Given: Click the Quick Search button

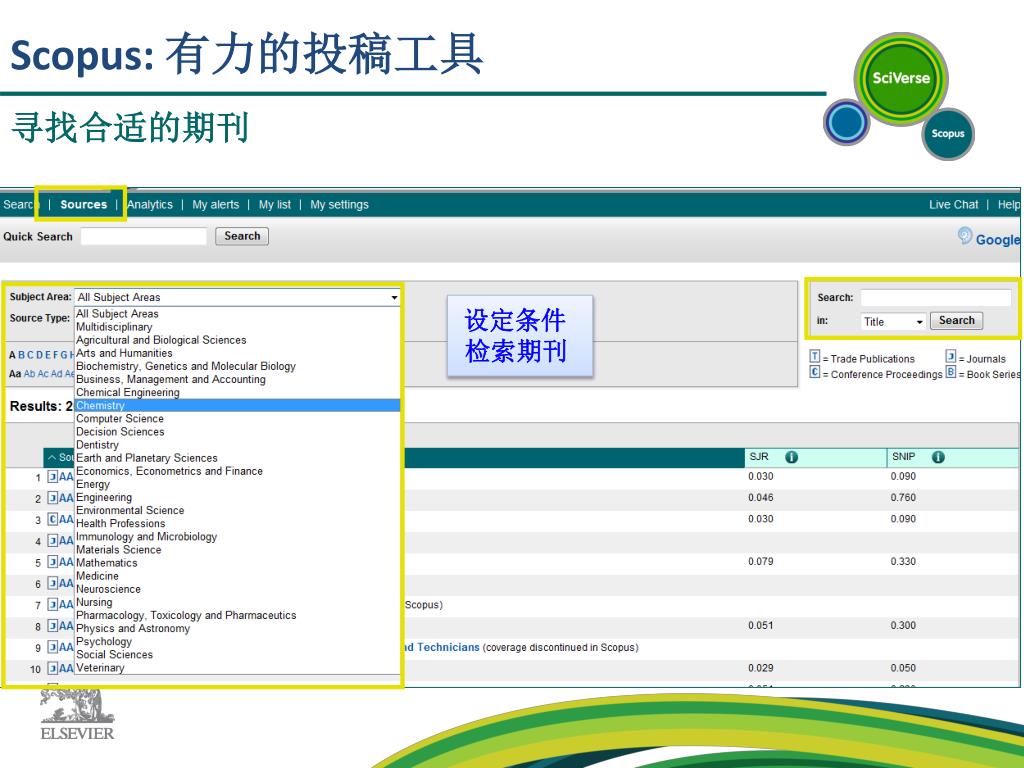Looking at the screenshot, I should (x=242, y=236).
